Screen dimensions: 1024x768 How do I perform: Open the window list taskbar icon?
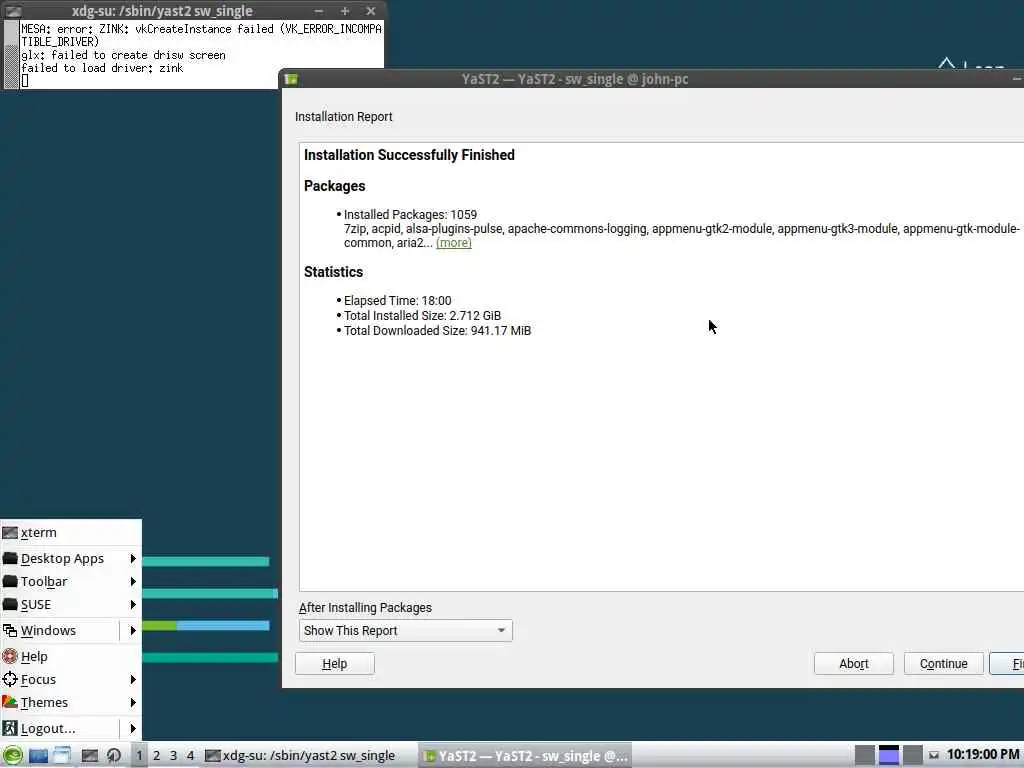click(x=62, y=756)
